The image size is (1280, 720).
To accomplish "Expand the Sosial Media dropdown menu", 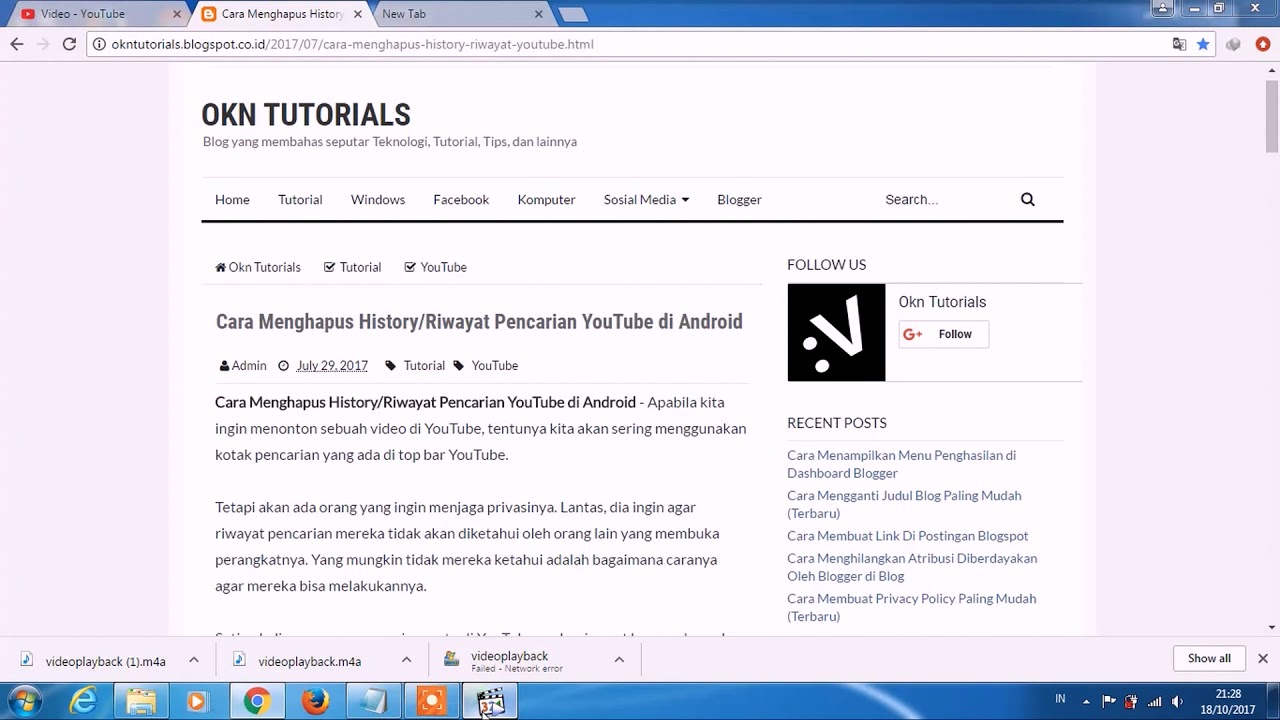I will click(646, 199).
